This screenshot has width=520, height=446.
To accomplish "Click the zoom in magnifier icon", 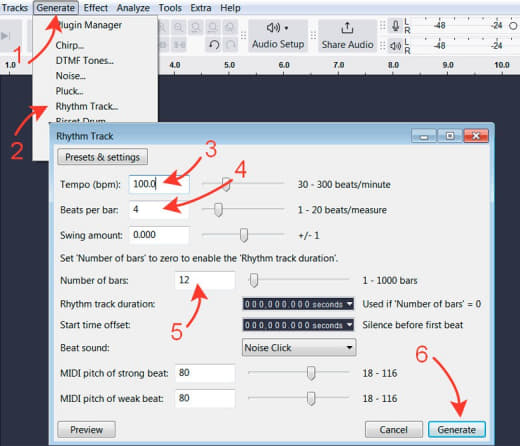I will coord(179,27).
